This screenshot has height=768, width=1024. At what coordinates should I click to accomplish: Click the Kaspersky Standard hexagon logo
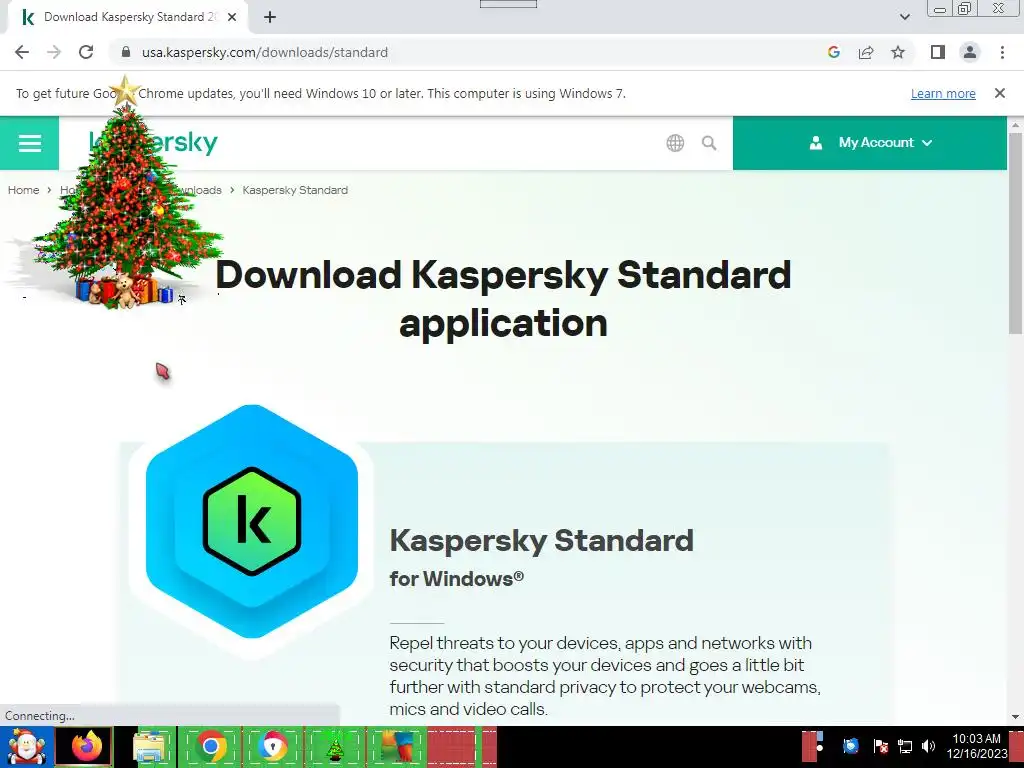(251, 521)
